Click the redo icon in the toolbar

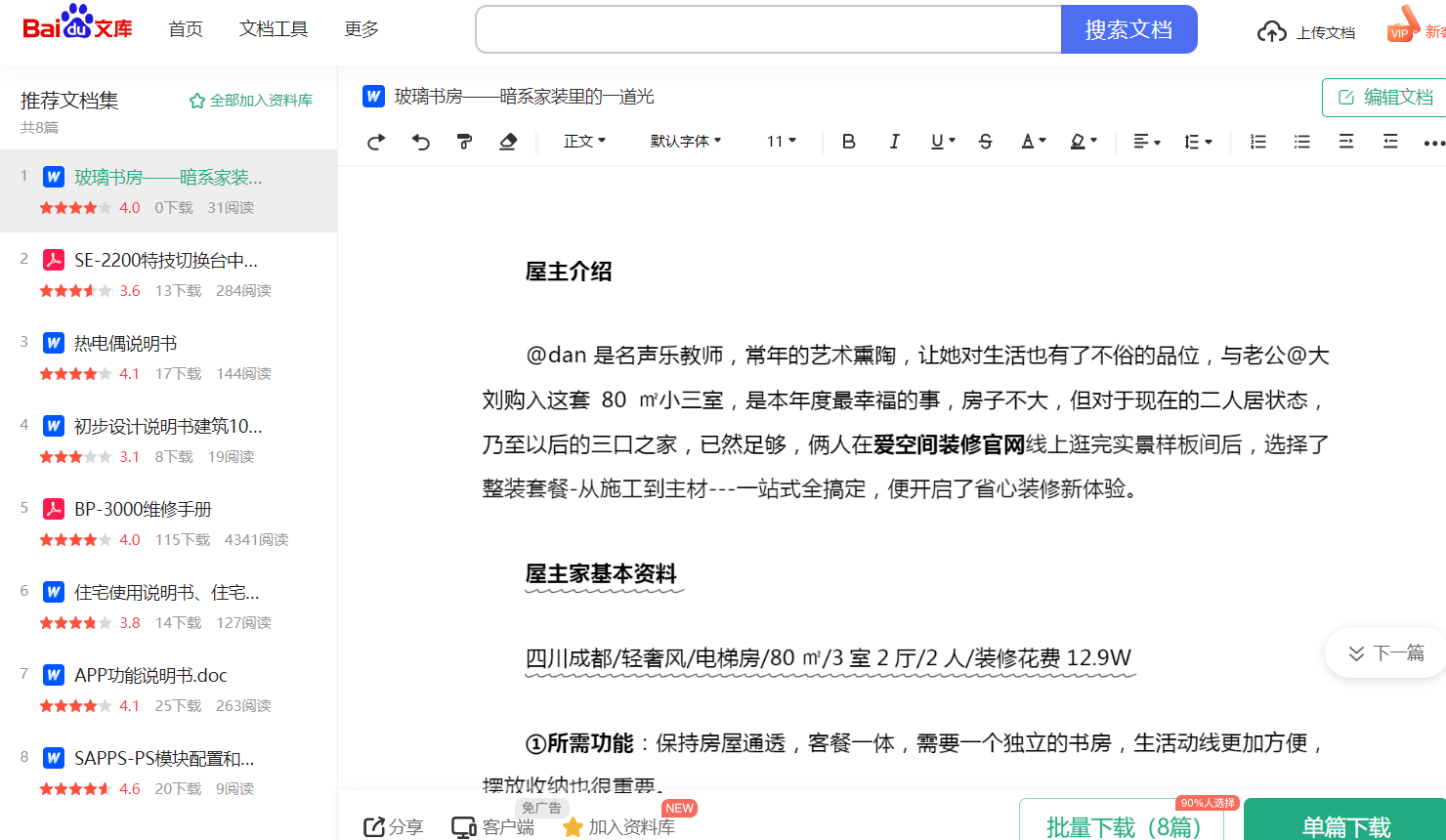[x=375, y=142]
